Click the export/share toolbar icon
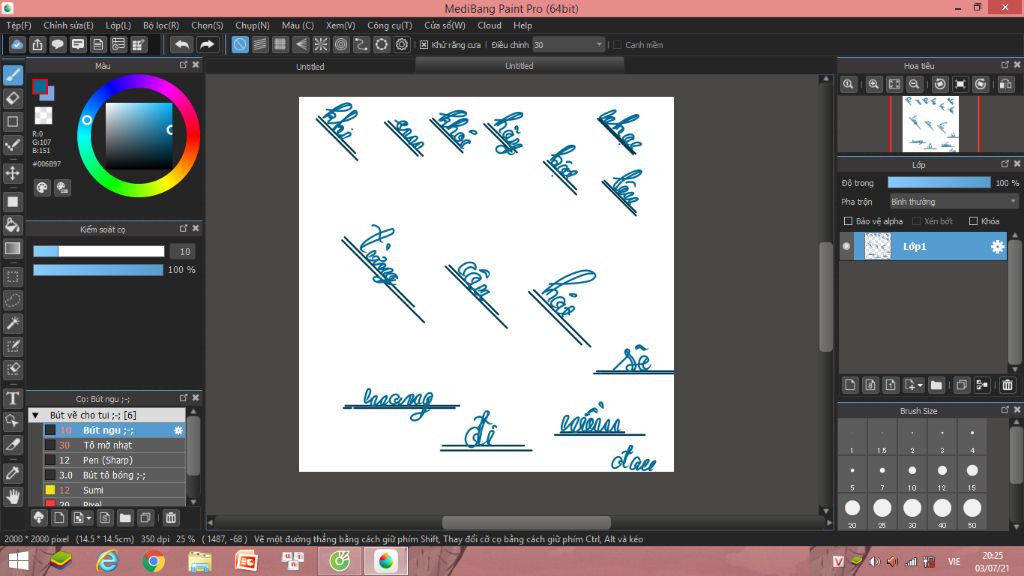This screenshot has height=576, width=1024. [37, 44]
